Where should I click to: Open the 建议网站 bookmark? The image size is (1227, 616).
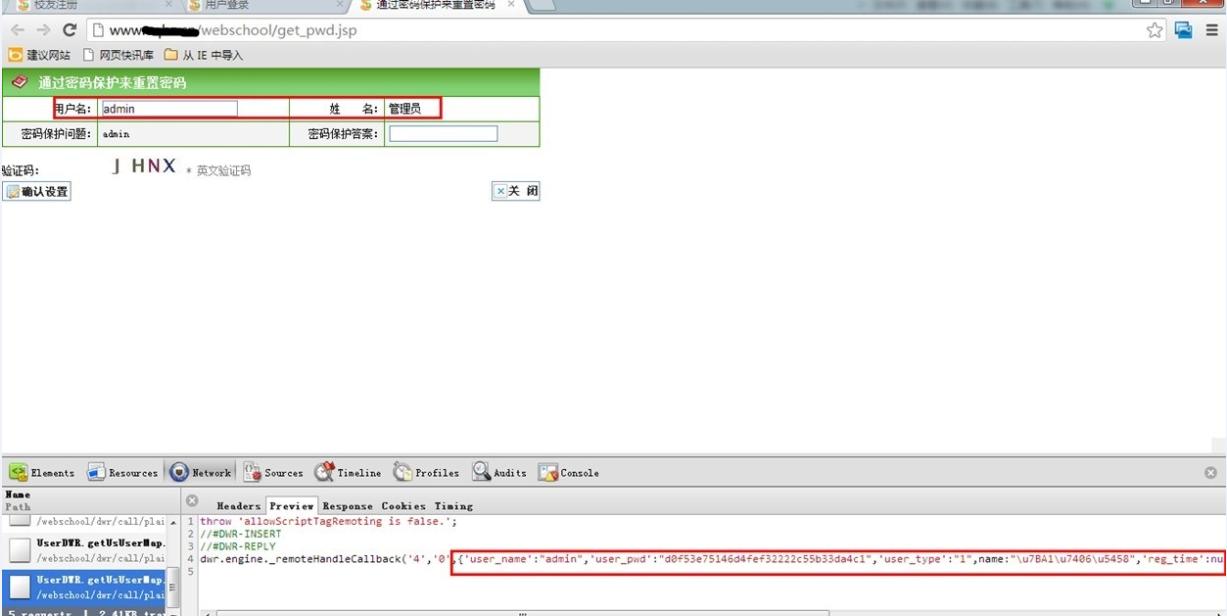coord(40,55)
